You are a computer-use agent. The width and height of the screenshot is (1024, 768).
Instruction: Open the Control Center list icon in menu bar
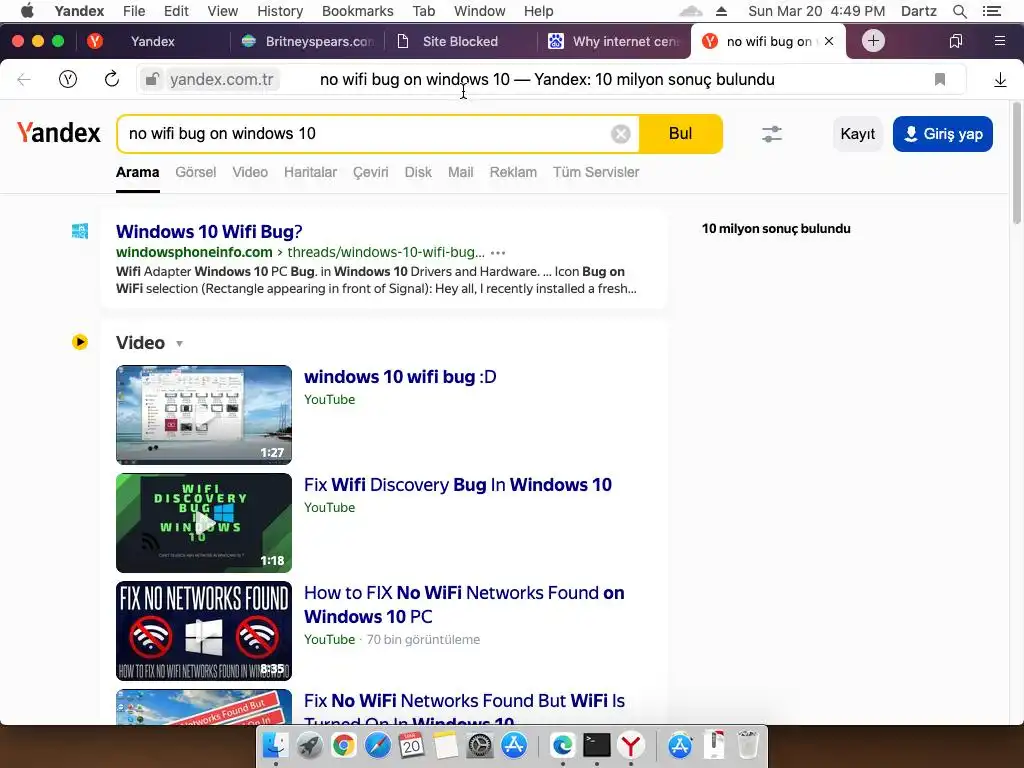[x=992, y=11]
